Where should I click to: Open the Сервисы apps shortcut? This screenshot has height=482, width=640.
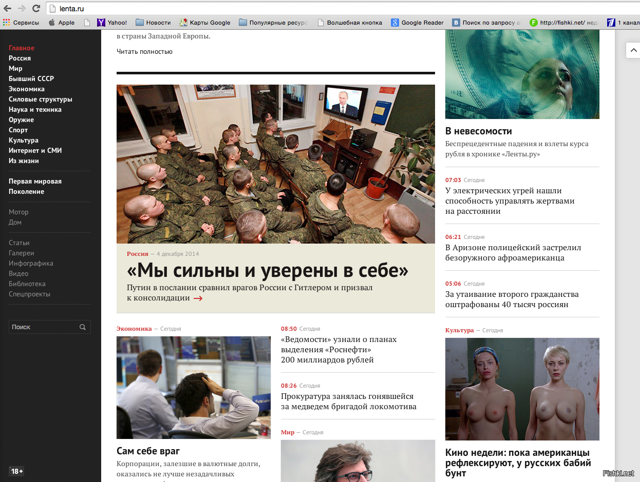pos(22,22)
